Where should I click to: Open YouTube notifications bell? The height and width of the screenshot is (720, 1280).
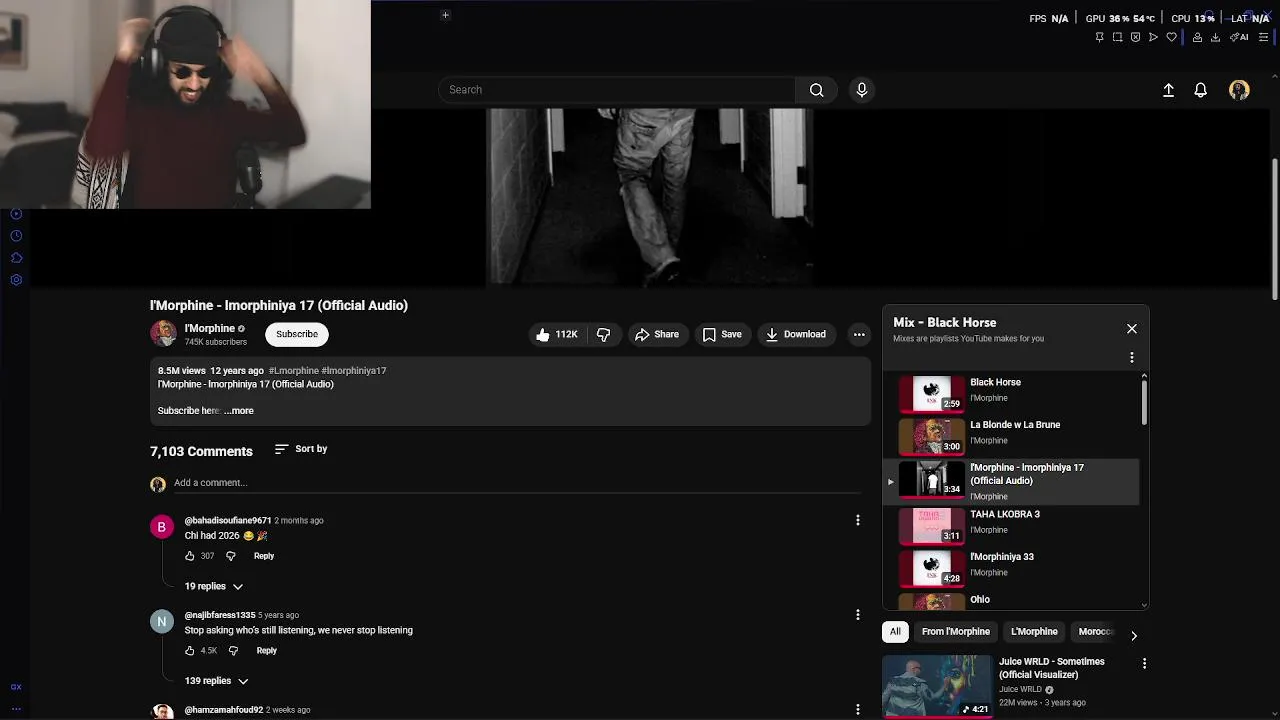tap(1201, 90)
